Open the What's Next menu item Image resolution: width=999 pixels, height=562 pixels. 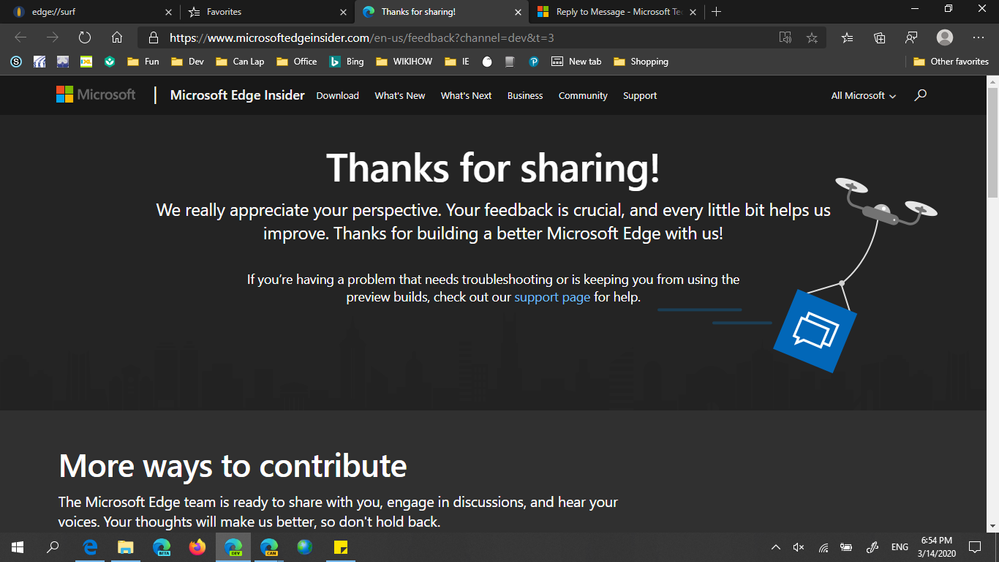(x=466, y=96)
